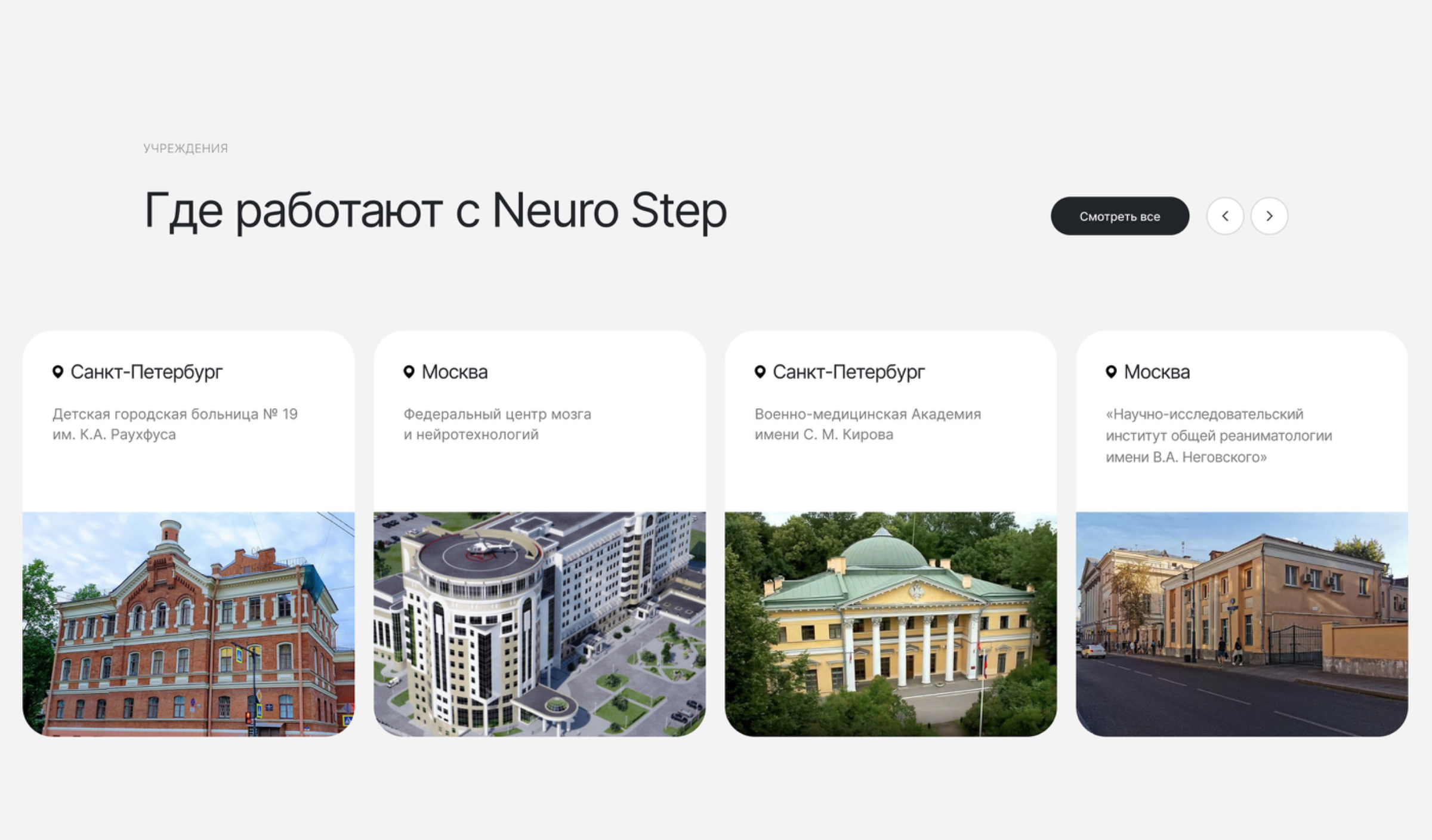Viewport: 1432px width, 840px height.
Task: Click "Москва" on Negovsky institute card
Action: (x=1157, y=372)
